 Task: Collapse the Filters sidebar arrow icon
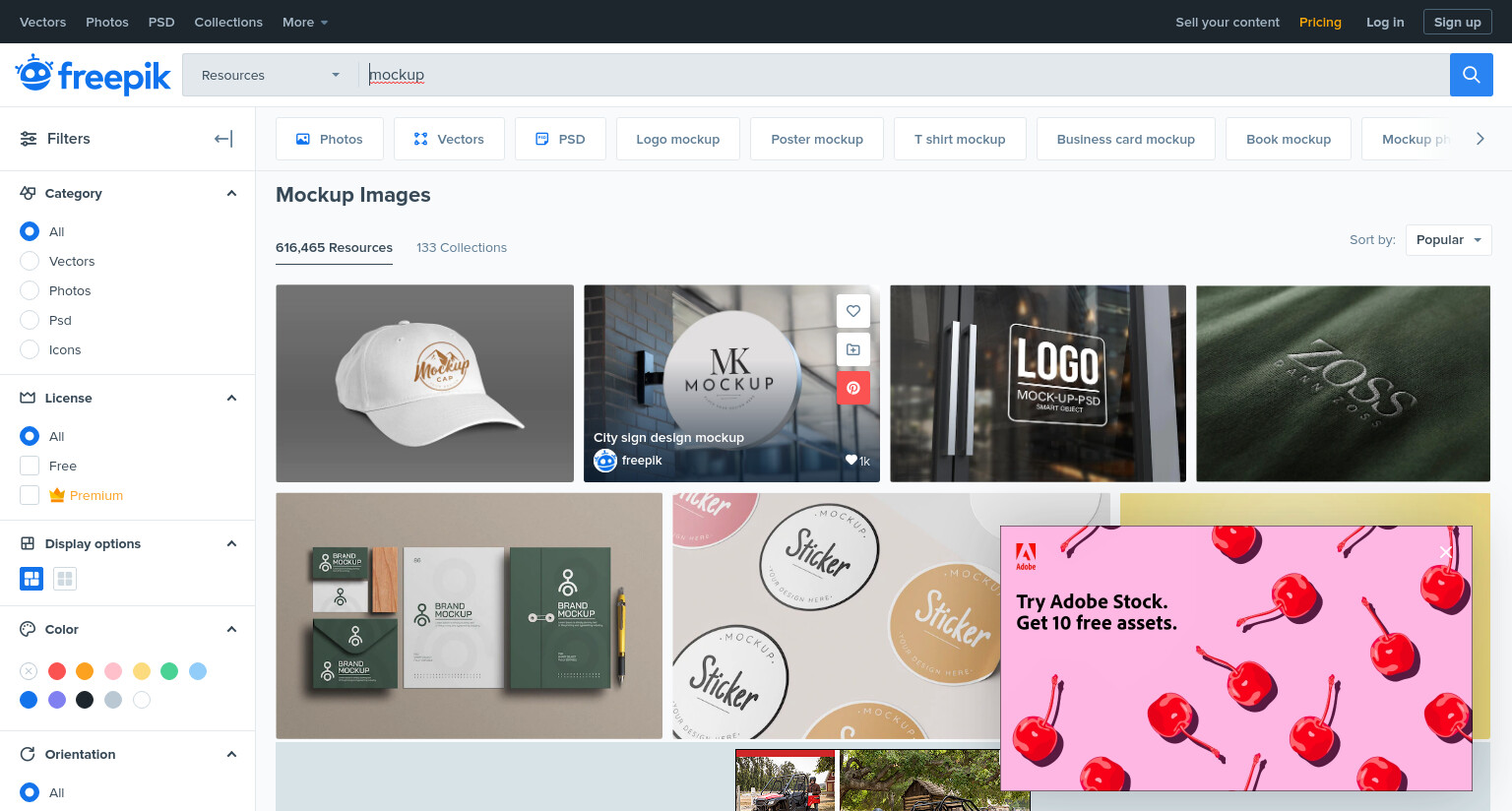tap(223, 139)
